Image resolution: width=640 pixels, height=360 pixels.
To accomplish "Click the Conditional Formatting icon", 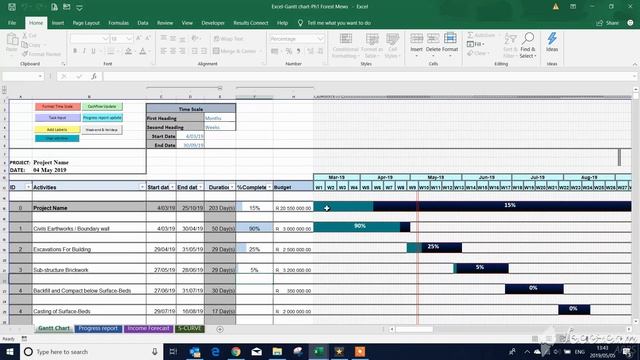I will (x=345, y=40).
